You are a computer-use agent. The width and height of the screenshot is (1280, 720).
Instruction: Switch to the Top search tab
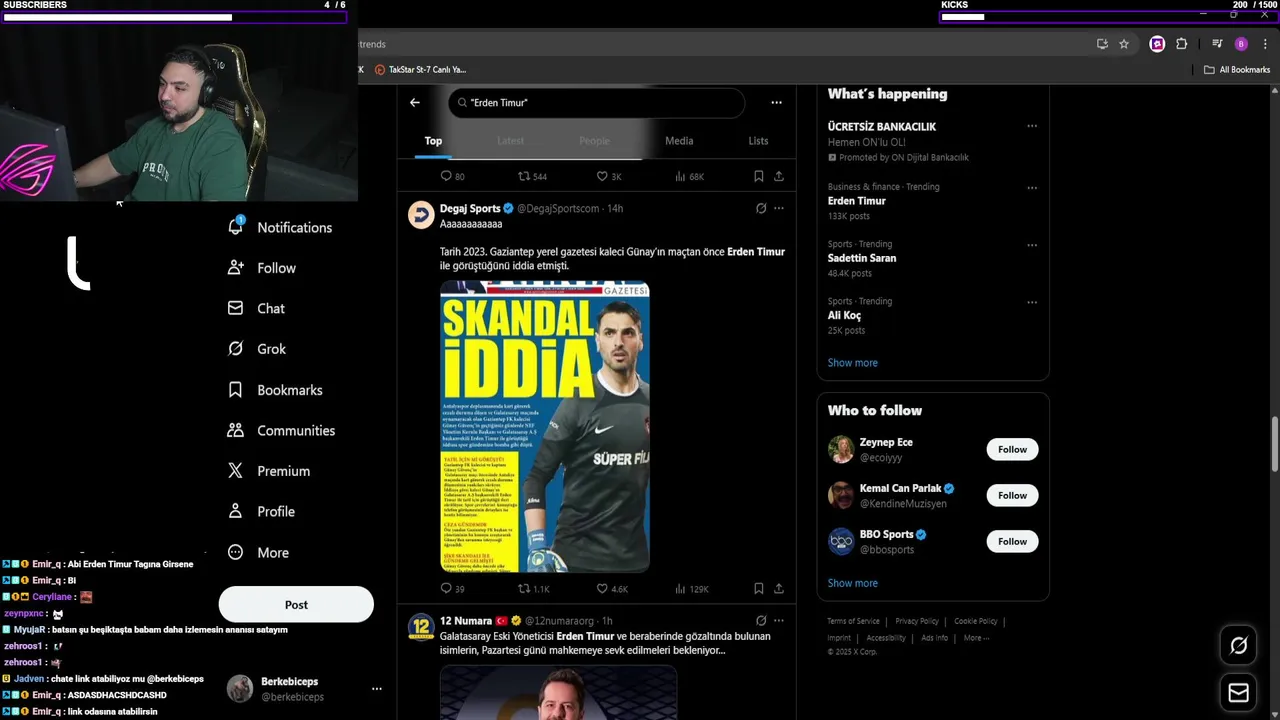433,141
